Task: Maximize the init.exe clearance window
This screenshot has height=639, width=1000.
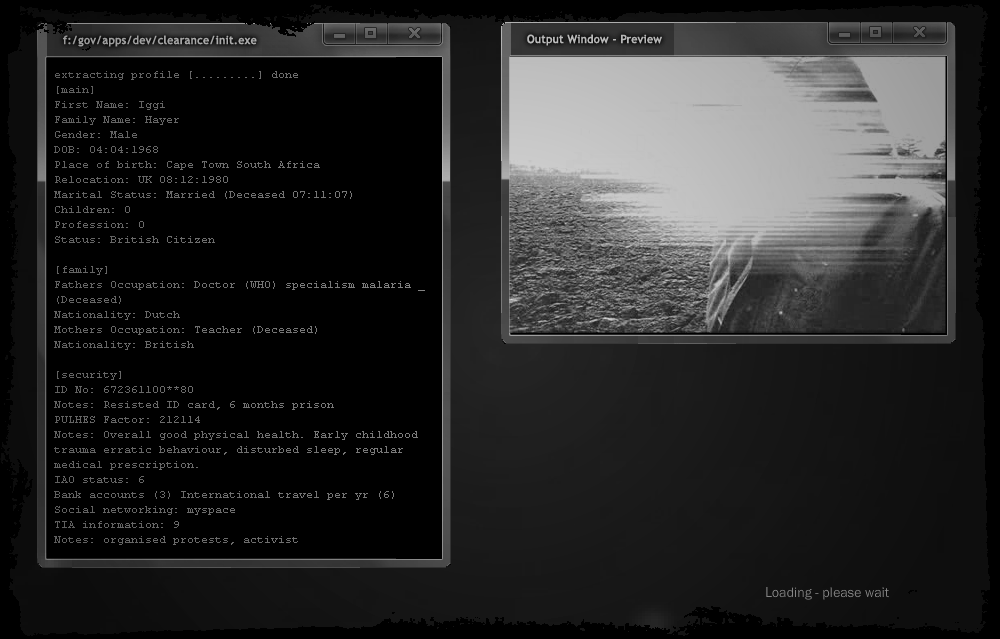Action: [371, 34]
